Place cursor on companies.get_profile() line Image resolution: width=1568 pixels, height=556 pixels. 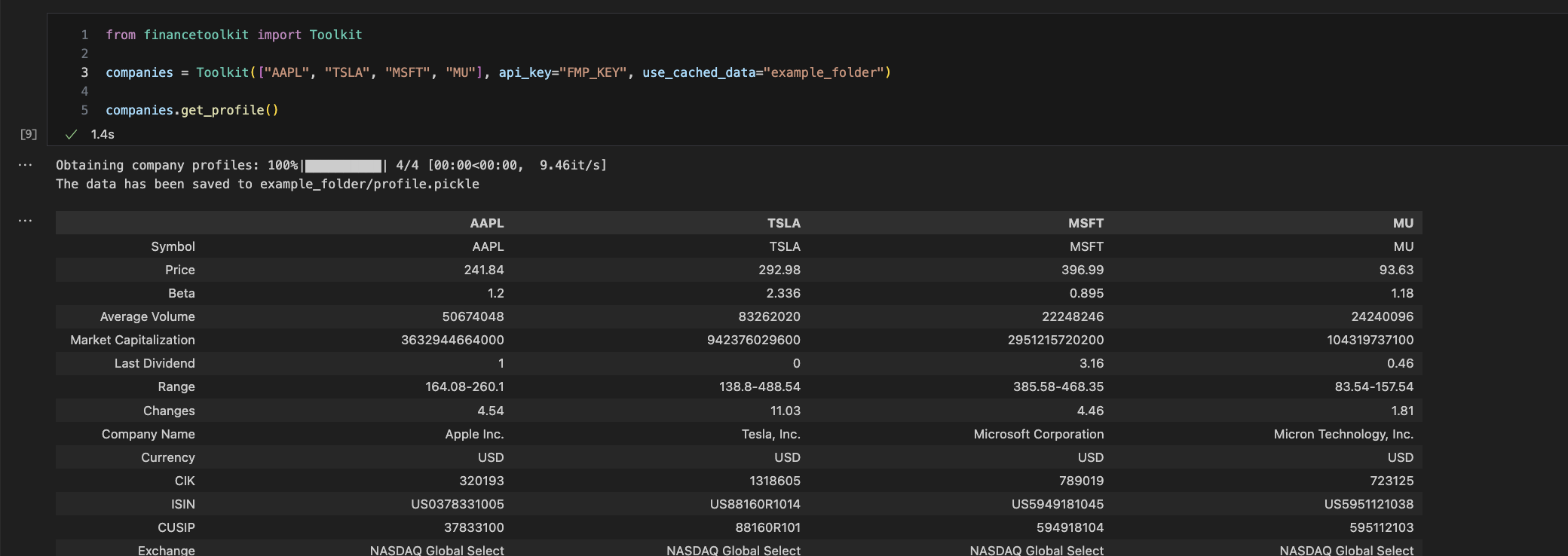pos(192,110)
